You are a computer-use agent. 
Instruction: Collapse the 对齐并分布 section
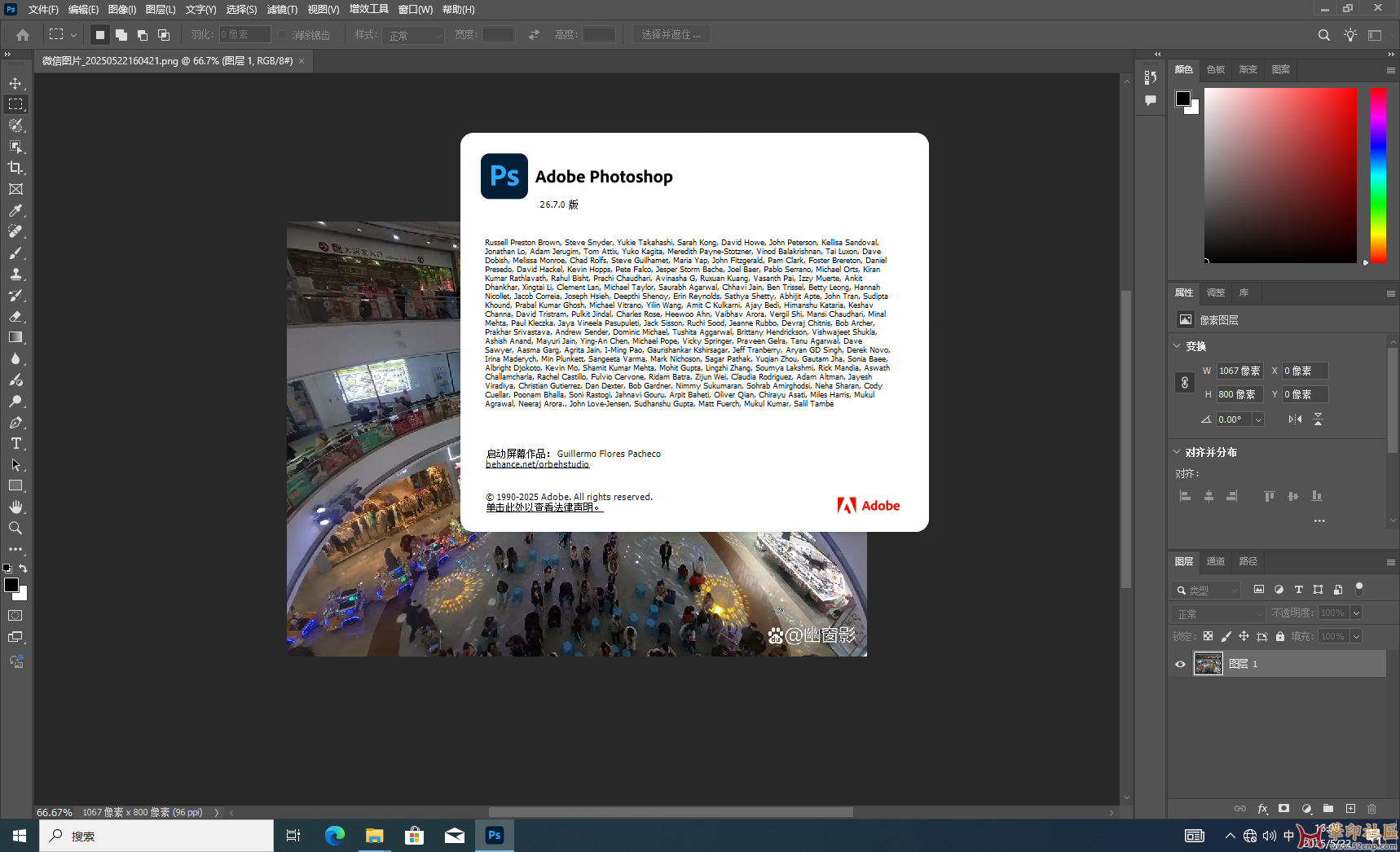1177,451
